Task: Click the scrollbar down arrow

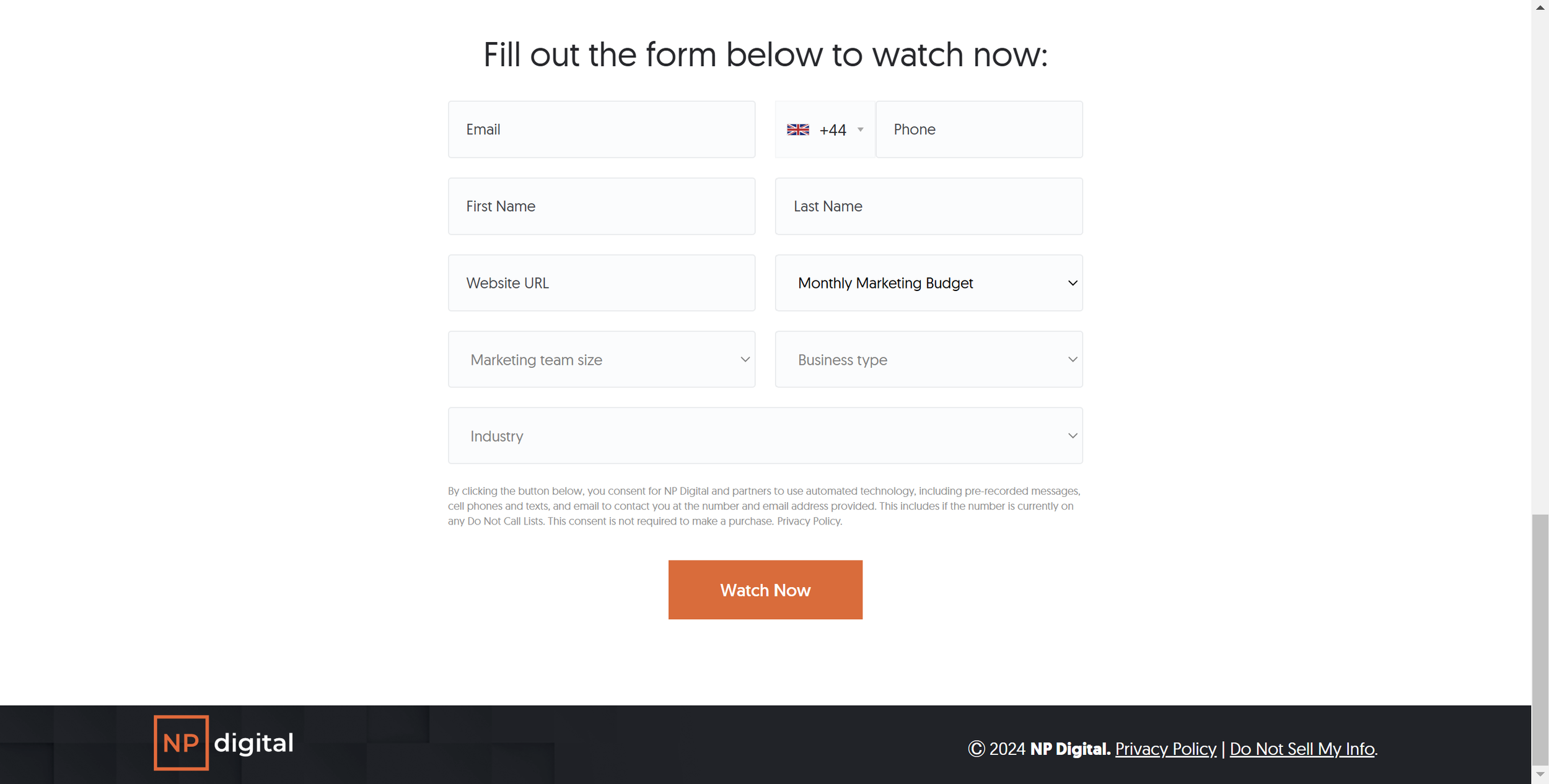Action: tap(1540, 775)
